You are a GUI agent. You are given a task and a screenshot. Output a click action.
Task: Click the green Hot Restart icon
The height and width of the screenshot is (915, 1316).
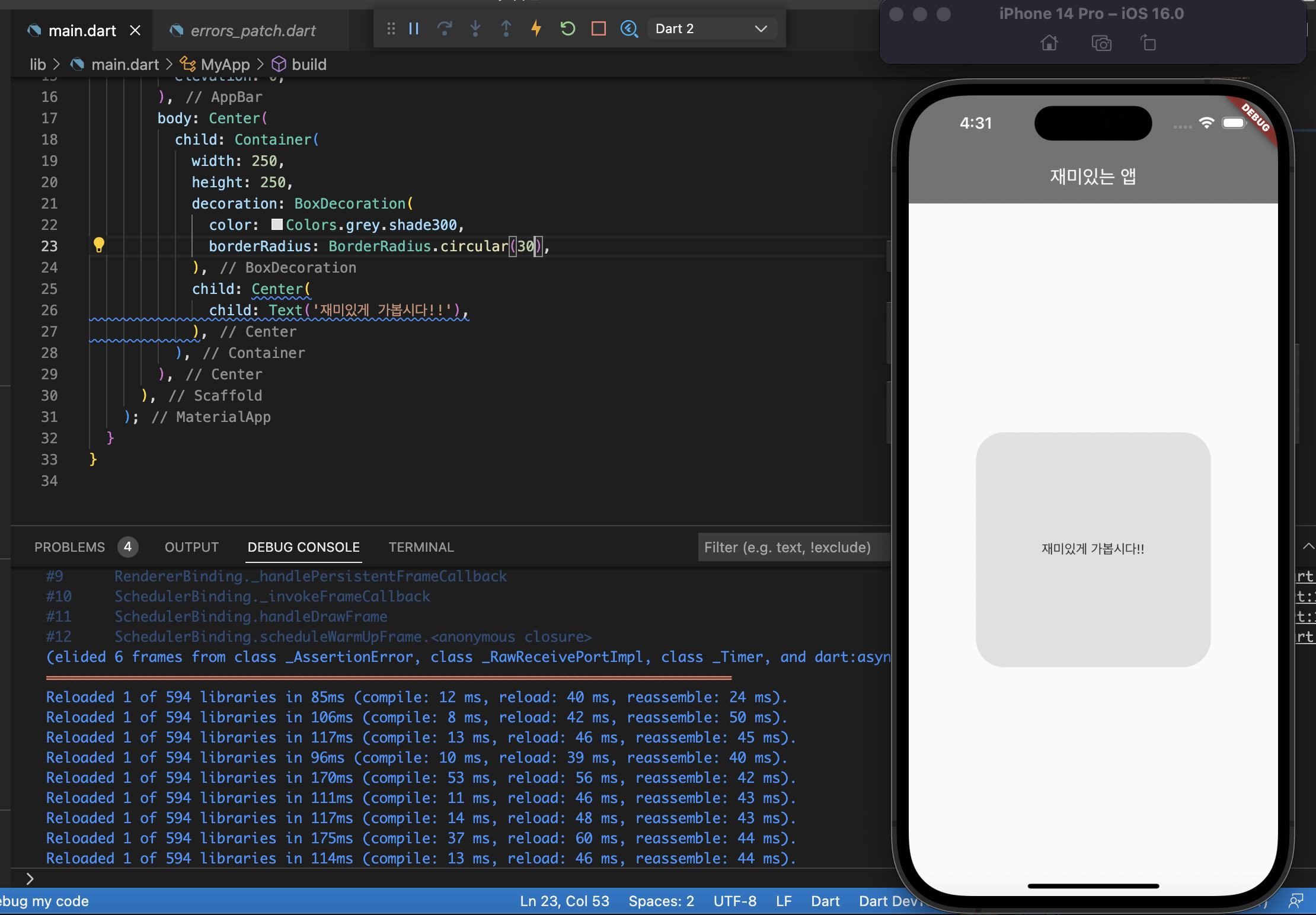[567, 28]
